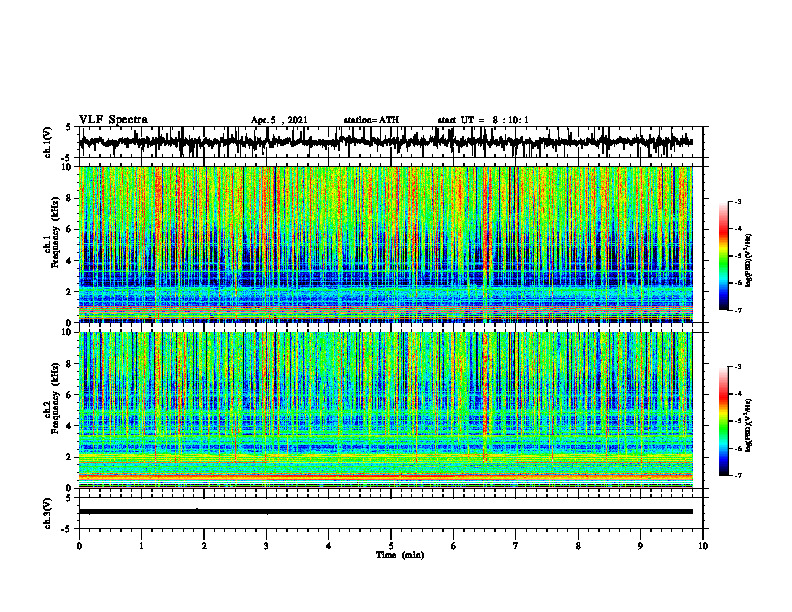This screenshot has width=792, height=612.
Task: Click the 8 kHz tick on ch.2 frequency axis
Action: pyautogui.click(x=70, y=364)
